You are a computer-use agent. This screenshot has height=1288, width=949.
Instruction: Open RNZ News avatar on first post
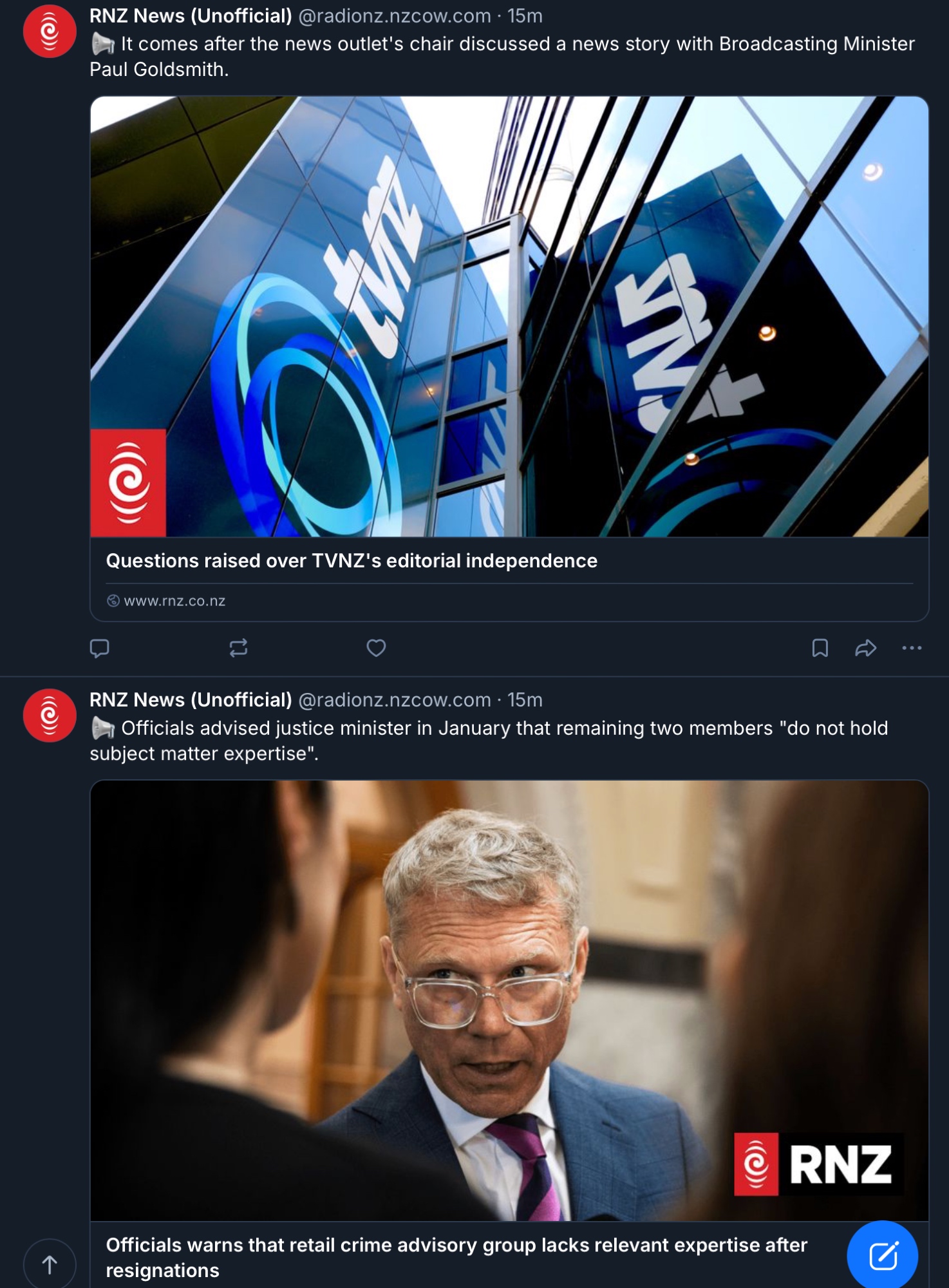click(x=50, y=31)
